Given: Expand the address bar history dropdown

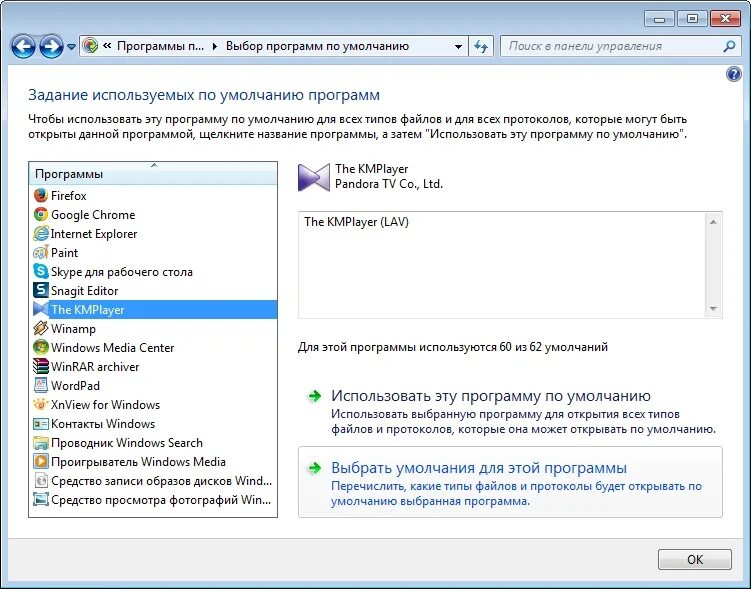Looking at the screenshot, I should [x=458, y=46].
